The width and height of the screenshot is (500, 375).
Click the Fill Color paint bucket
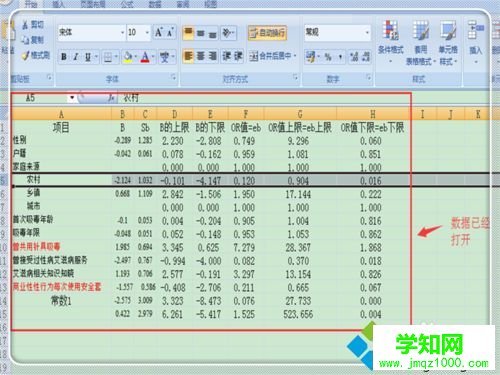click(128, 57)
